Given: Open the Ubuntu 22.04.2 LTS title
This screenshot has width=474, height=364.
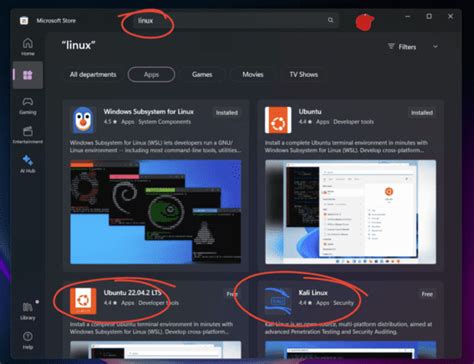Looking at the screenshot, I should pos(132,293).
